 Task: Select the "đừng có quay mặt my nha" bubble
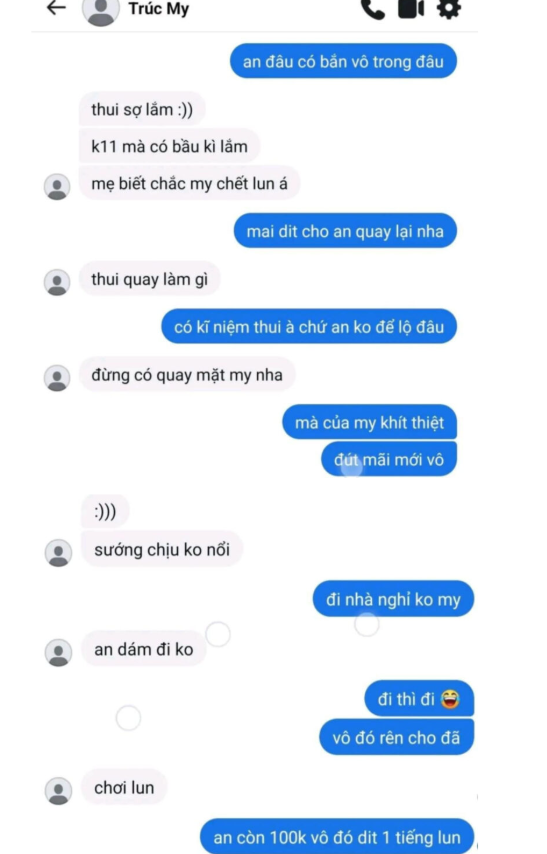[187, 375]
